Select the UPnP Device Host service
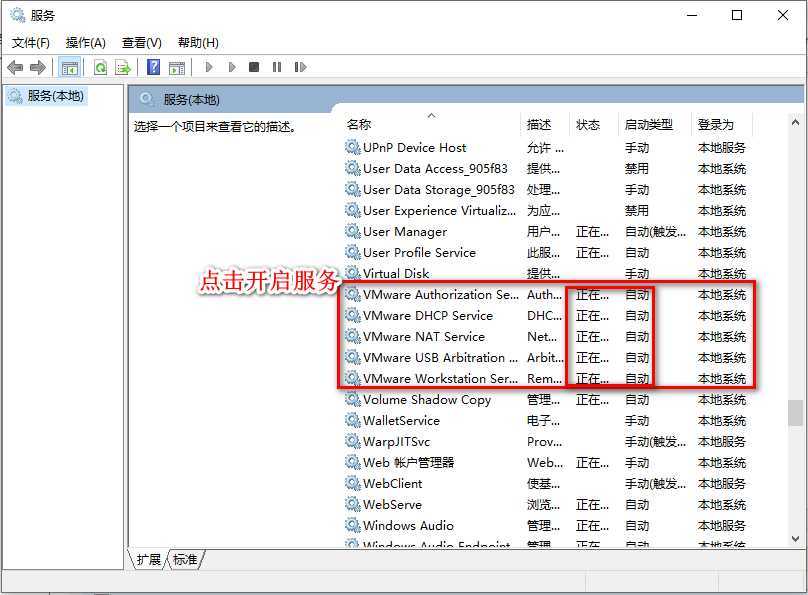808x595 pixels. [x=414, y=147]
